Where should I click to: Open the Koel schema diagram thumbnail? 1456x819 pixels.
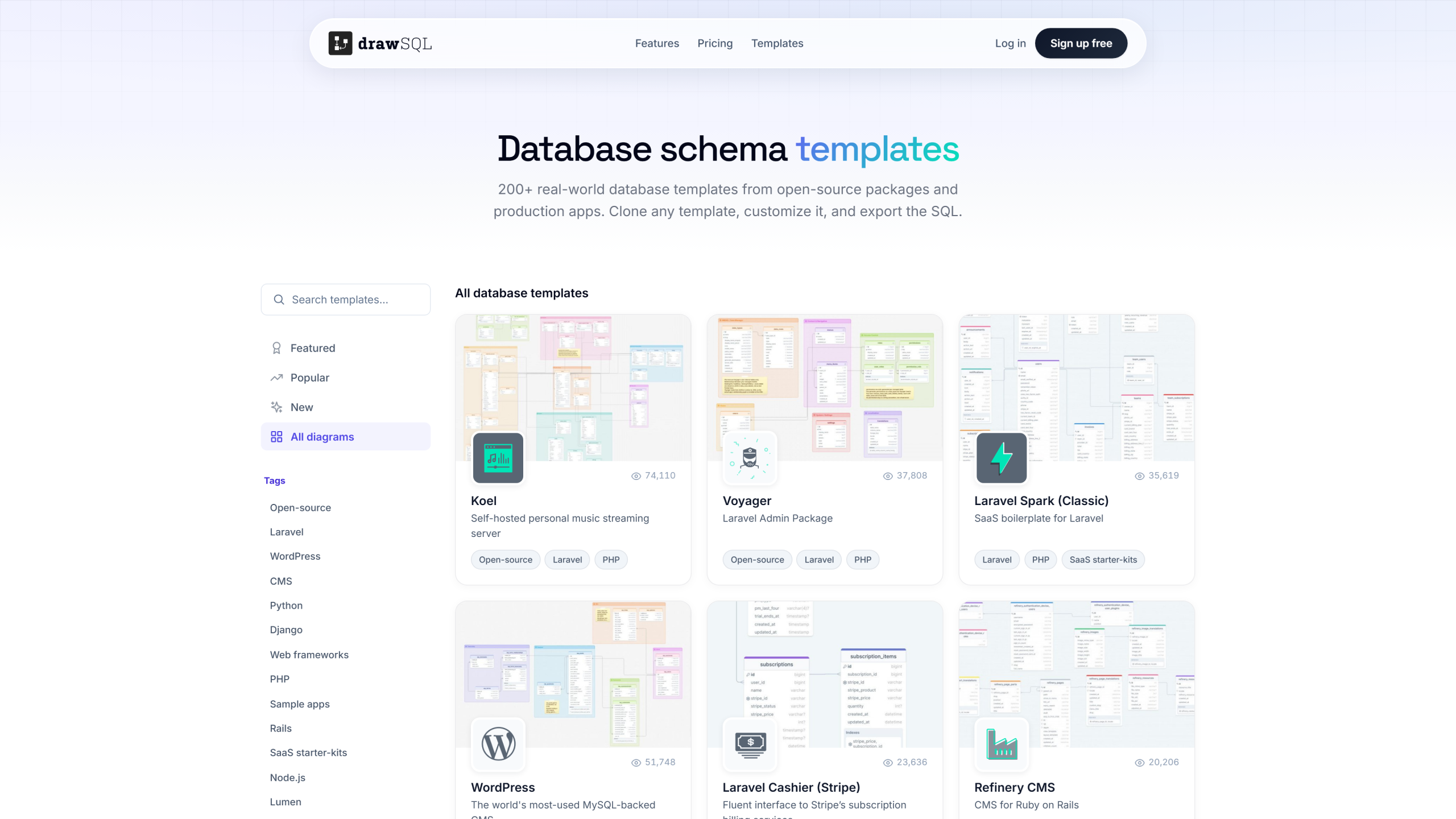click(x=573, y=387)
